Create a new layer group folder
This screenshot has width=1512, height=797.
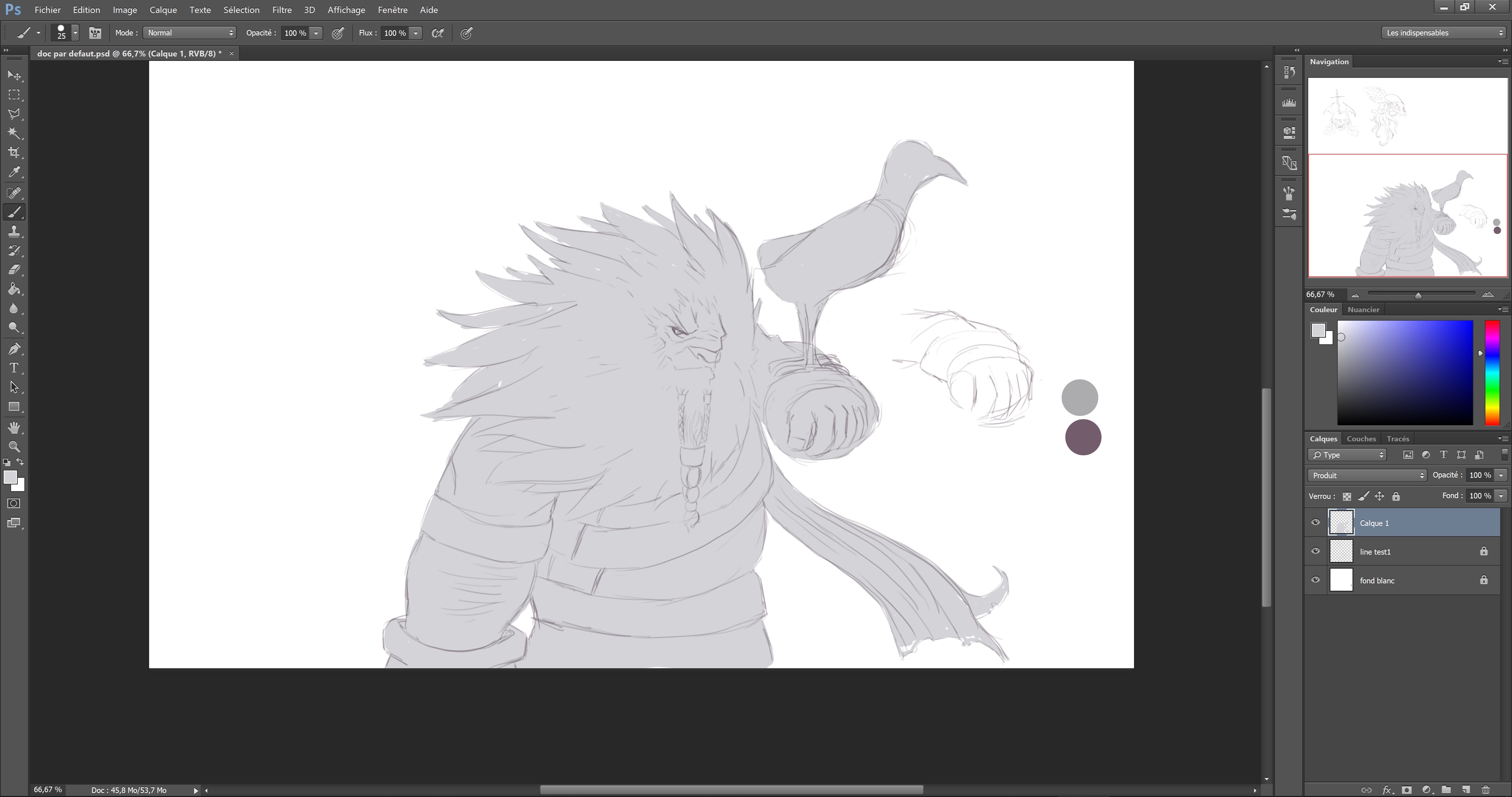tap(1446, 790)
